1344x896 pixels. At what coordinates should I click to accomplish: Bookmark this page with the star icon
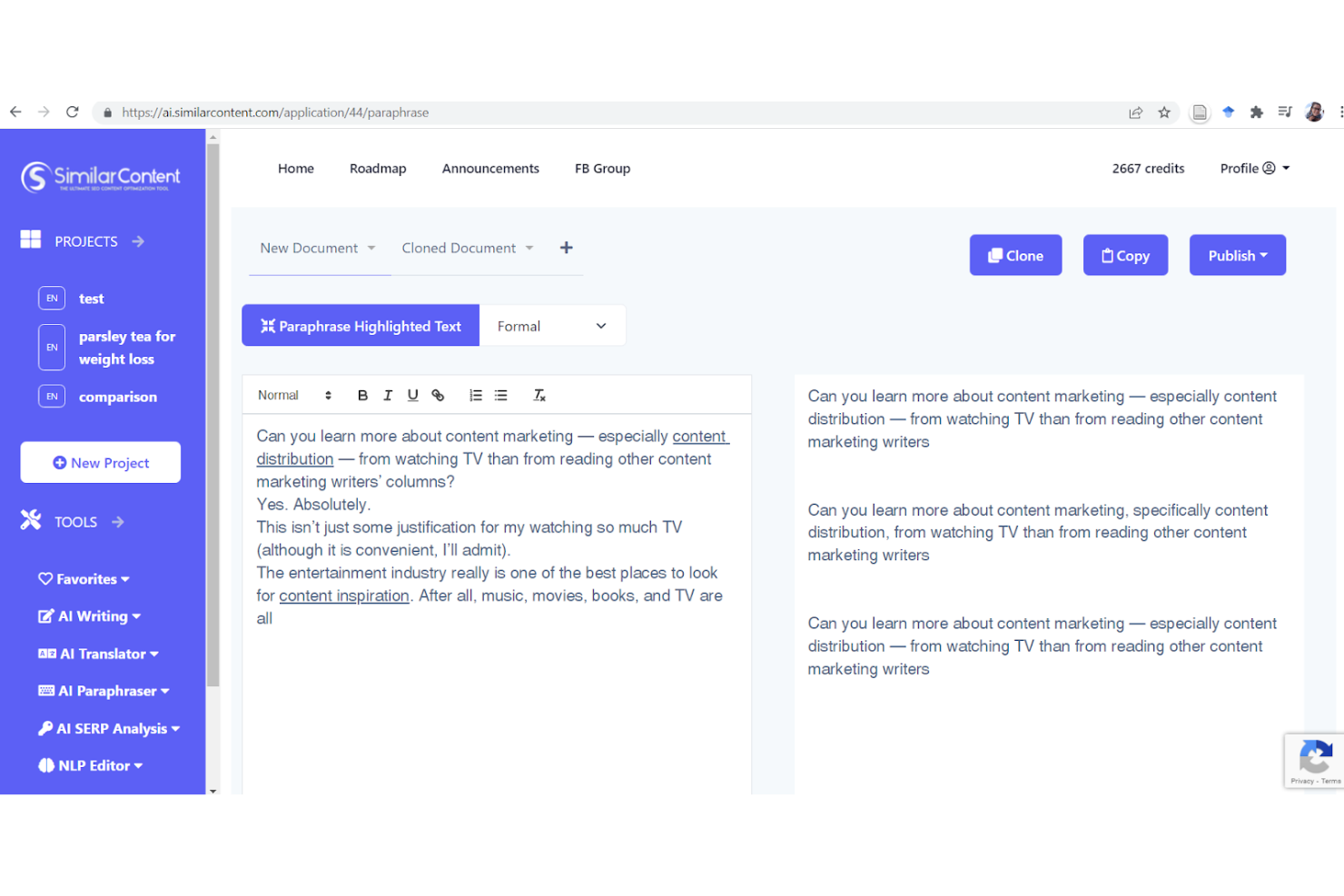pyautogui.click(x=1164, y=113)
